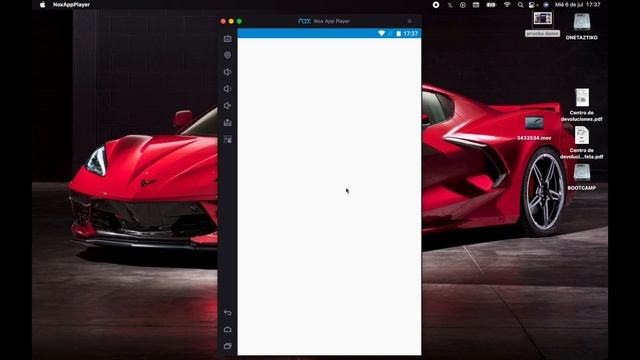Select the ONETAZTIKO drive on desktop
640x360 pixels.
pyautogui.click(x=582, y=26)
